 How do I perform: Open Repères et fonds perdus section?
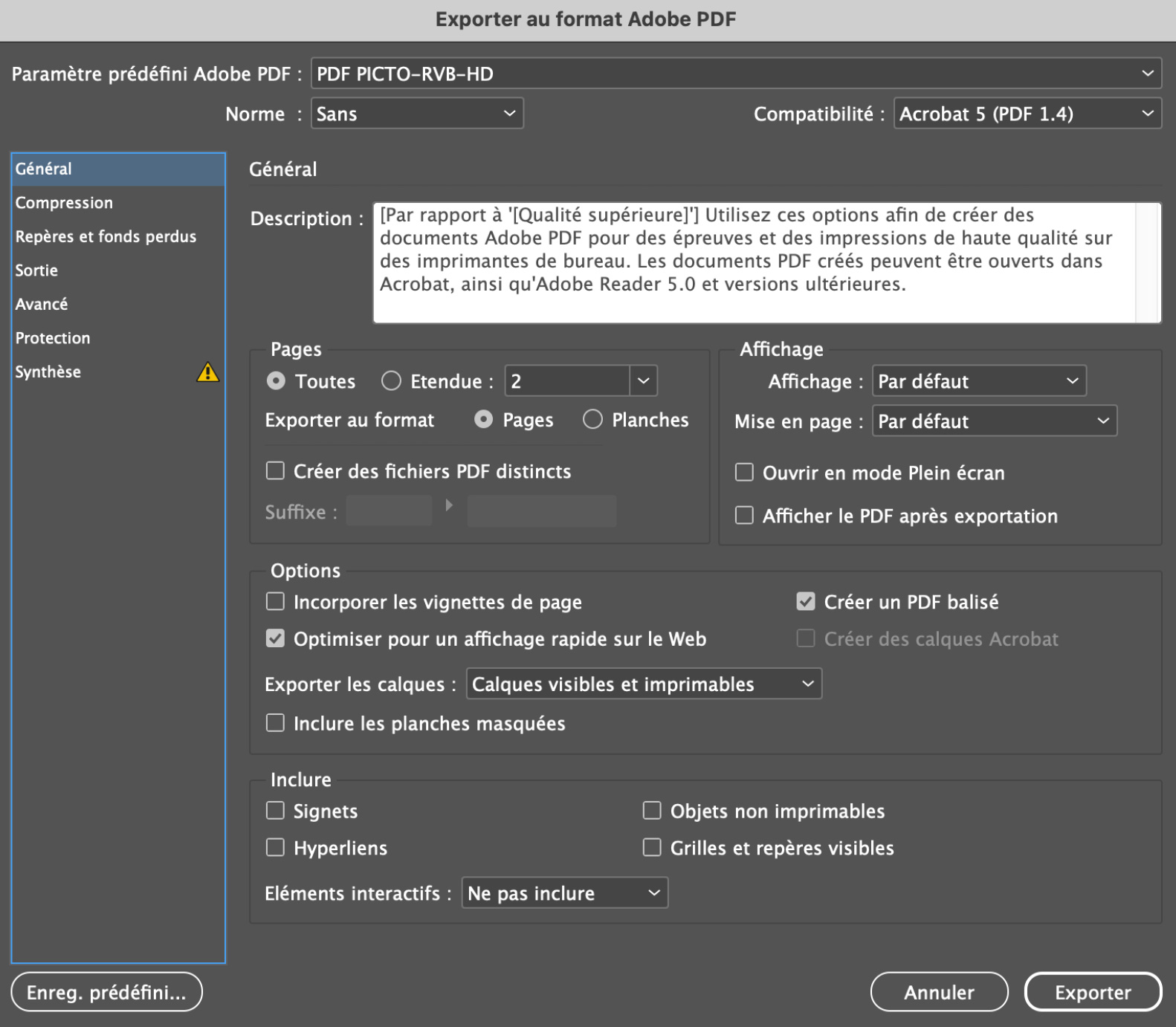[x=106, y=236]
